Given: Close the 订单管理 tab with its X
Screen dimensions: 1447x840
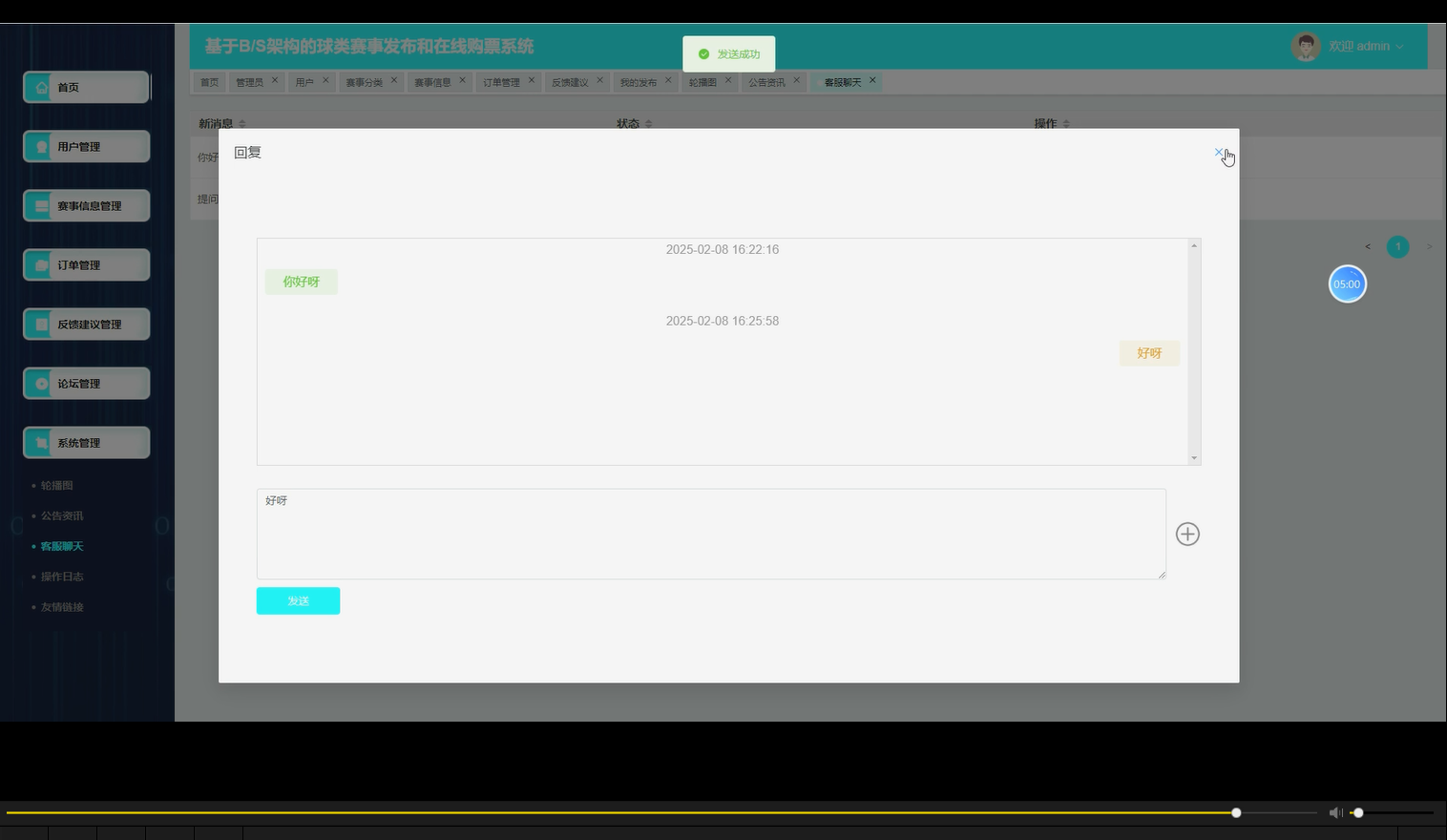Looking at the screenshot, I should pyautogui.click(x=532, y=80).
